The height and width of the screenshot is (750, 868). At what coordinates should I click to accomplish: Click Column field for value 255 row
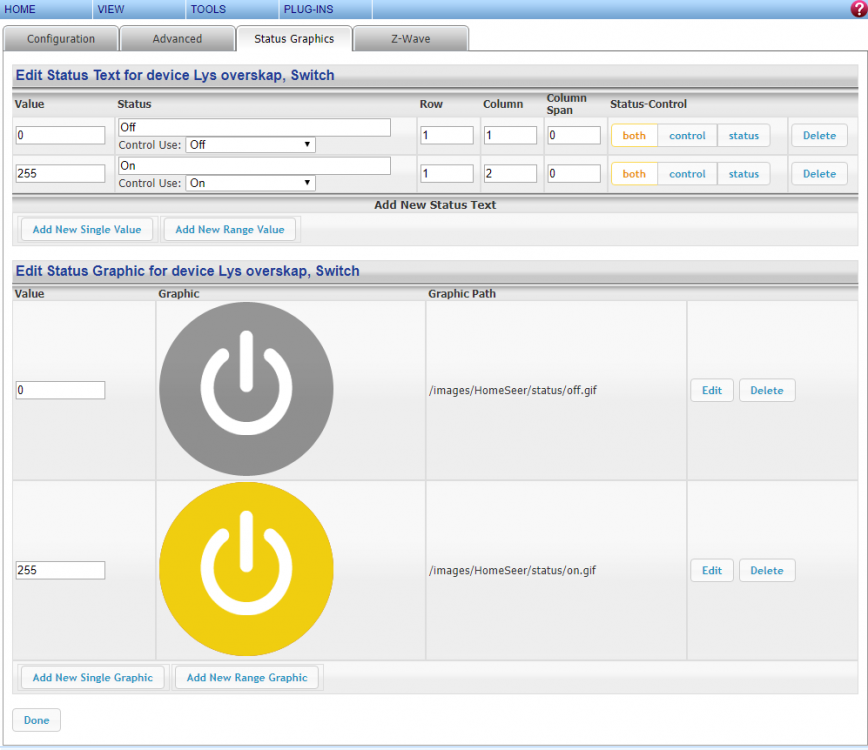(510, 174)
